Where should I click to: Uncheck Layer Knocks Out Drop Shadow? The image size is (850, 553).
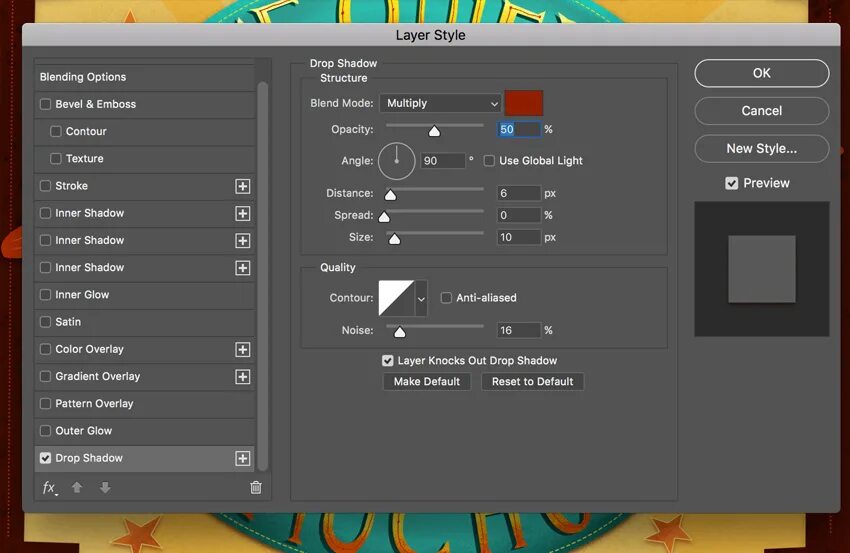[388, 361]
